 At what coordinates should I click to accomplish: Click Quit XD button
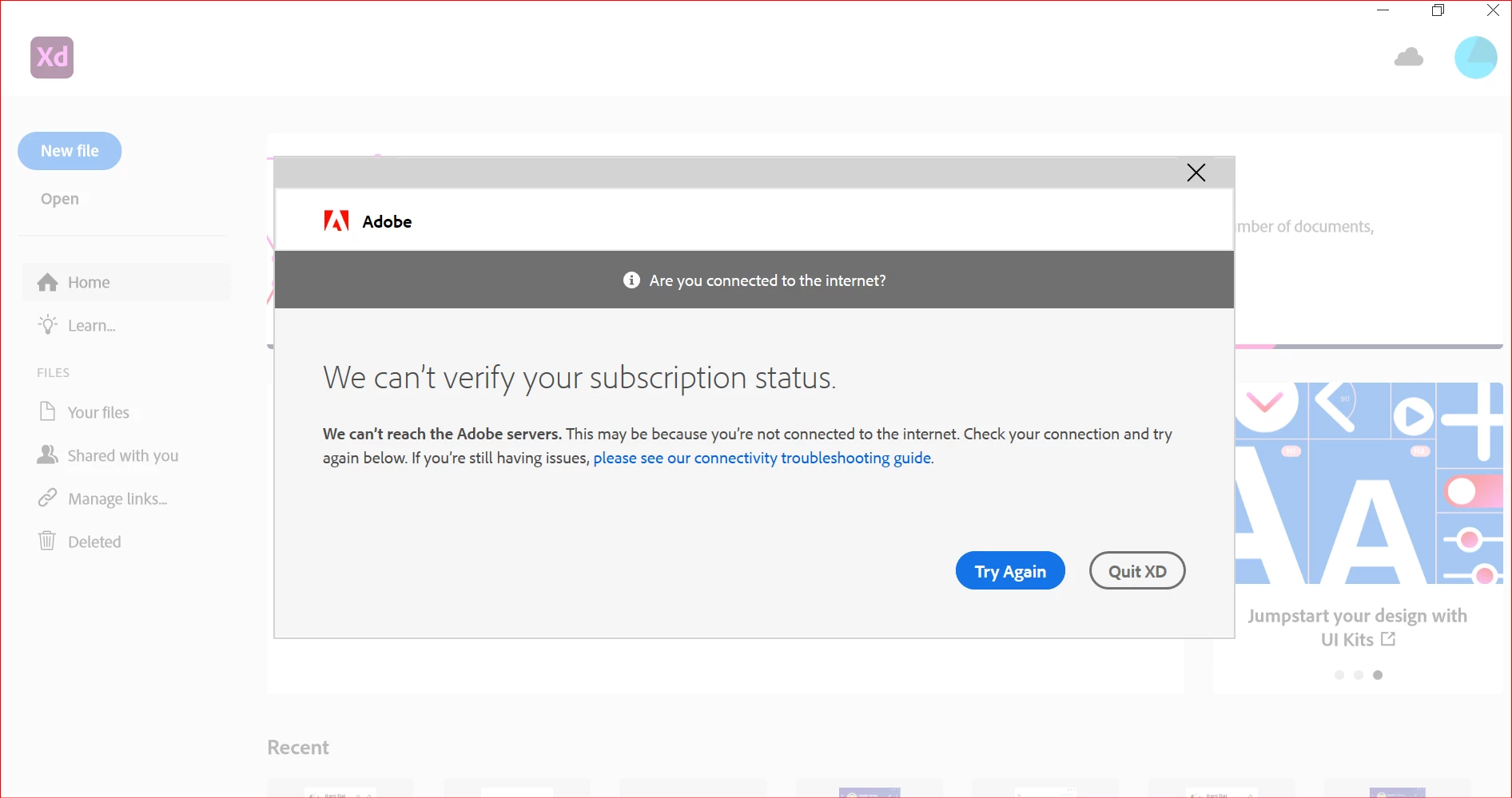click(1137, 571)
